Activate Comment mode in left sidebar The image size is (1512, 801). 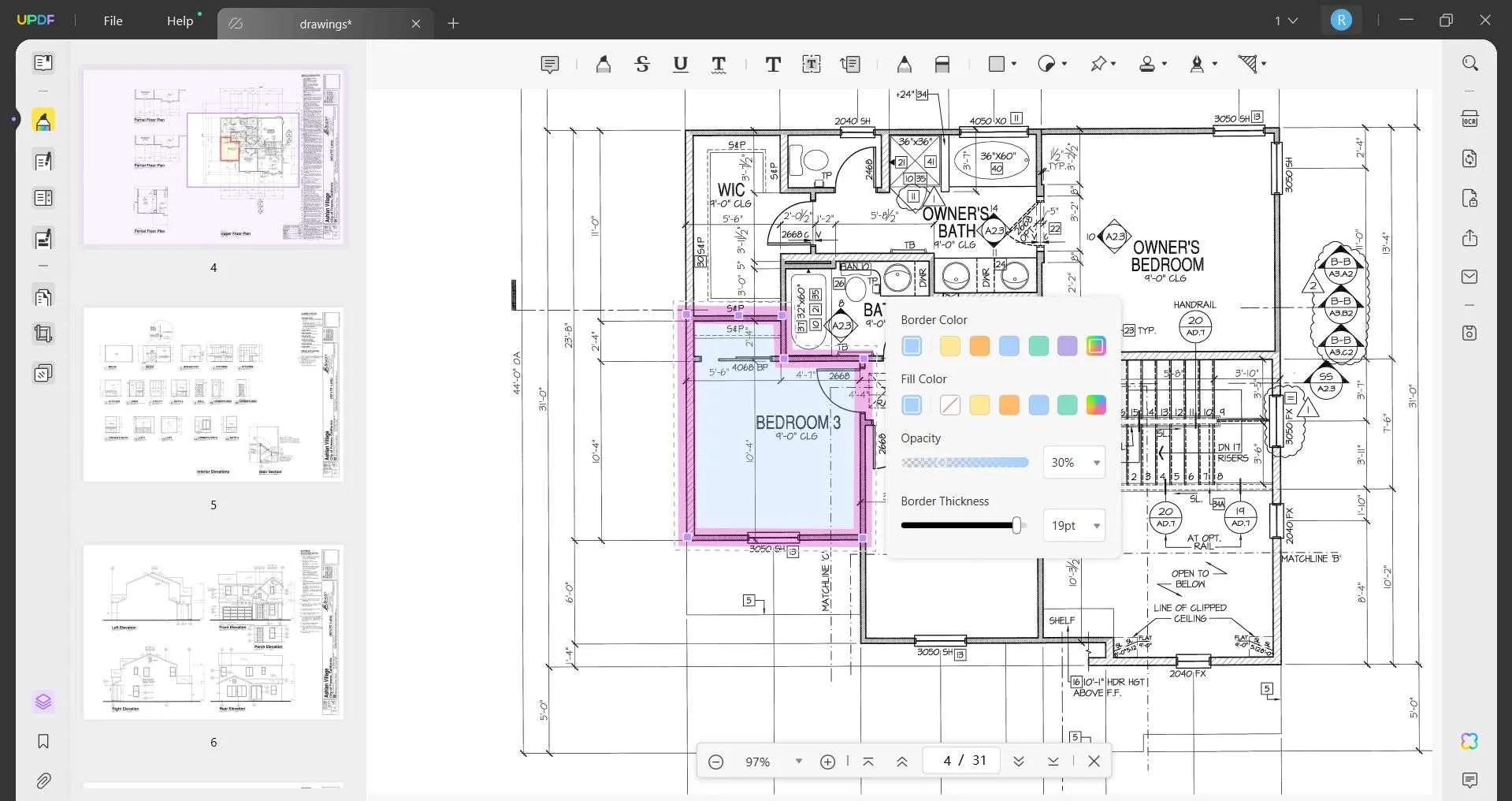point(43,121)
